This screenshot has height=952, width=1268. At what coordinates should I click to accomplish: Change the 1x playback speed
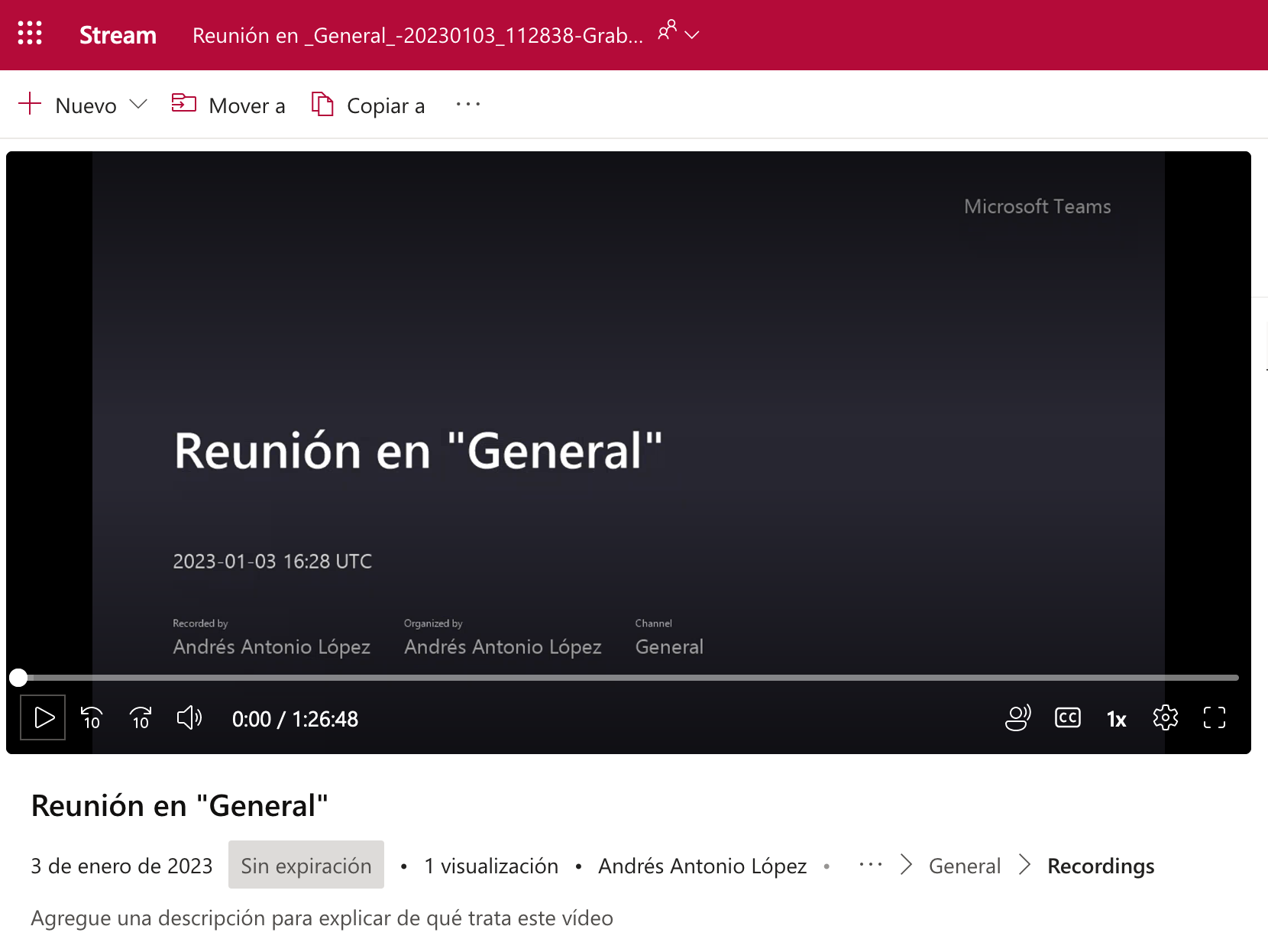[1116, 719]
